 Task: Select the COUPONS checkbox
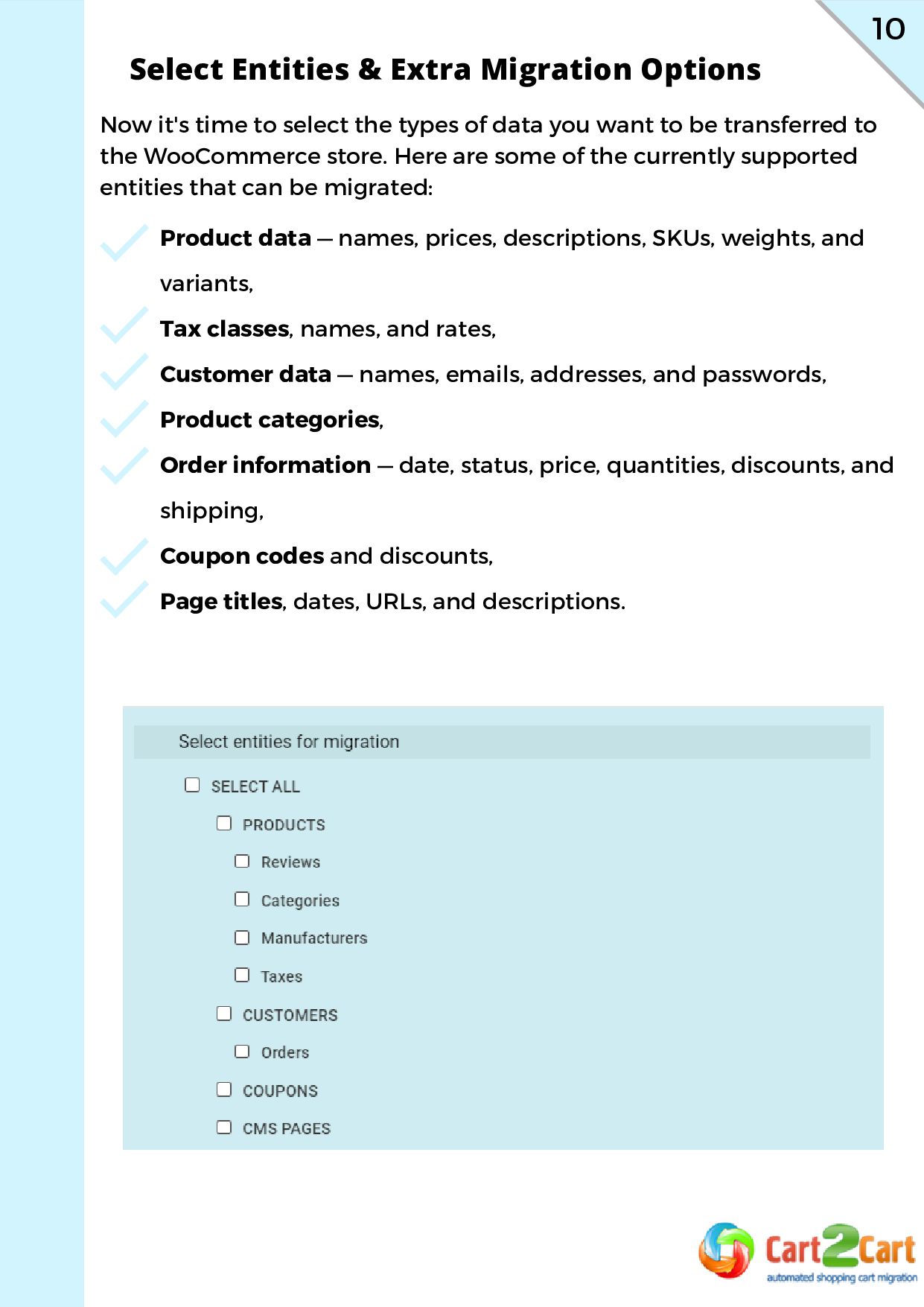click(x=224, y=1089)
